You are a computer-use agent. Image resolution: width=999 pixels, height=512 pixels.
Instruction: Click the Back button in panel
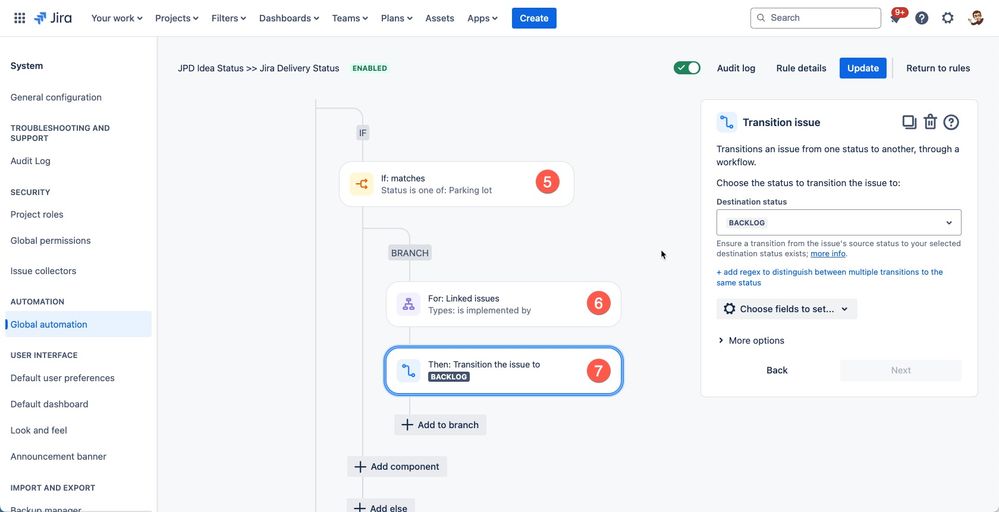point(777,371)
